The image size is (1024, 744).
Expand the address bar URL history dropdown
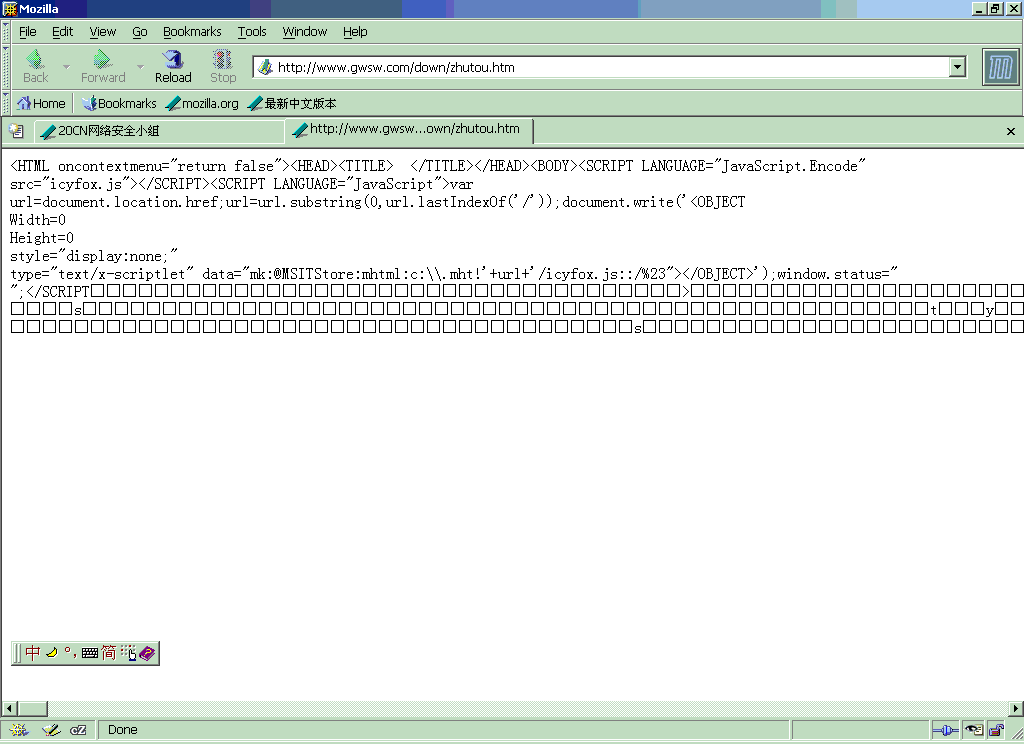[x=957, y=67]
